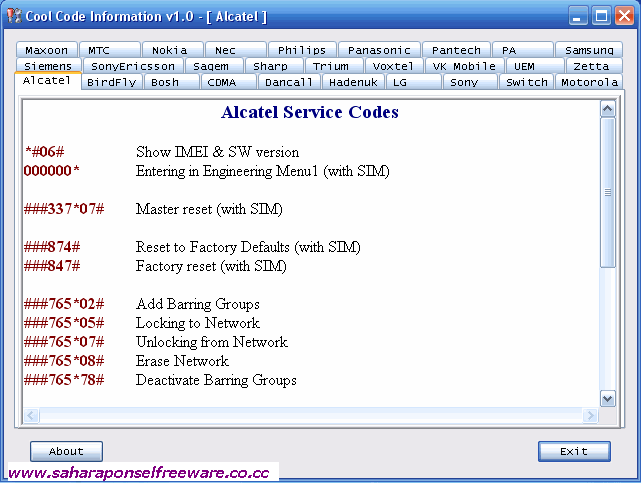The height and width of the screenshot is (483, 641).
Task: Click the Exit button
Action: click(x=574, y=451)
